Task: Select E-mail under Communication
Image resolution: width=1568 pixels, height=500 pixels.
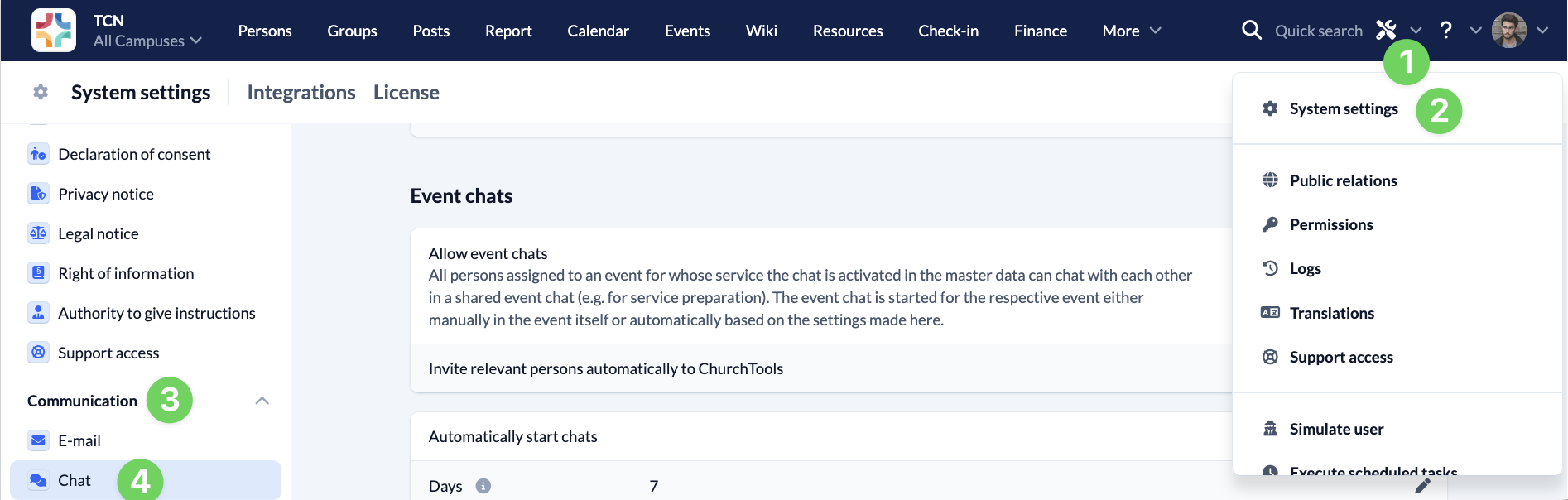Action: click(79, 440)
